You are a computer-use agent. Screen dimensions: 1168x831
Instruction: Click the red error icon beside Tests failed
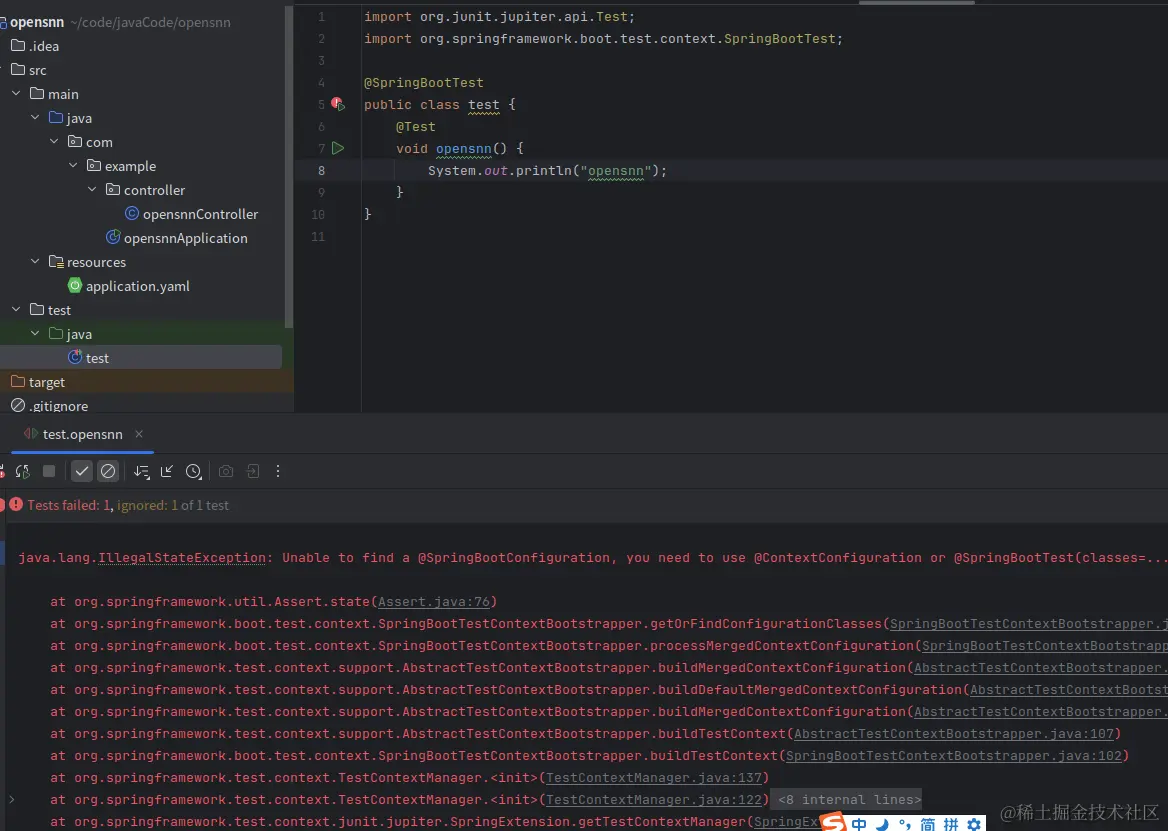pos(16,504)
